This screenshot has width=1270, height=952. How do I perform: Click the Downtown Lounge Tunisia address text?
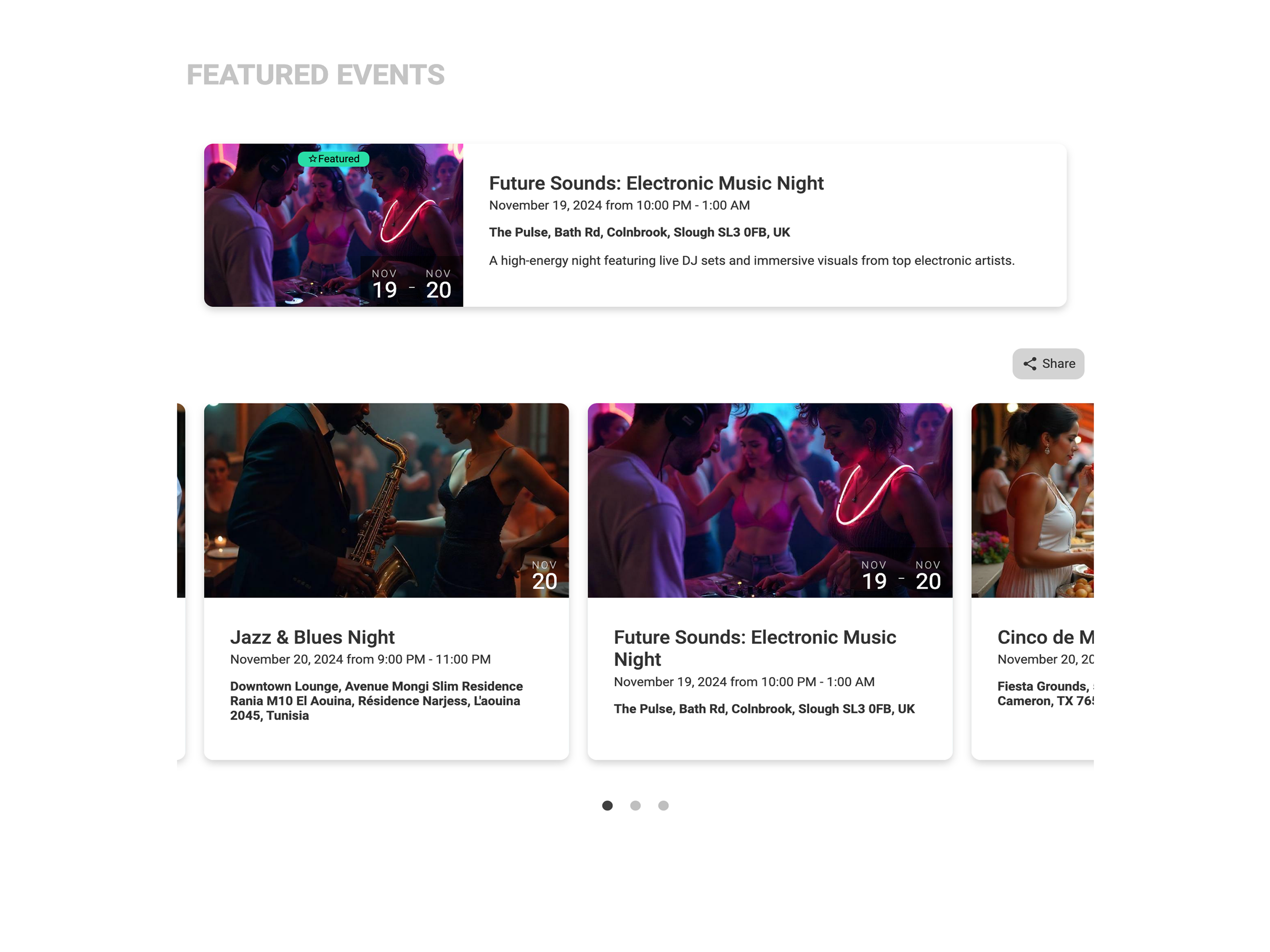point(377,701)
